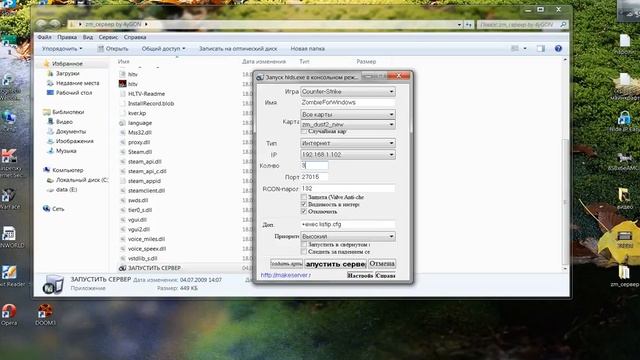
Task: Select the Mss32.dll file icon
Action: click(122, 132)
